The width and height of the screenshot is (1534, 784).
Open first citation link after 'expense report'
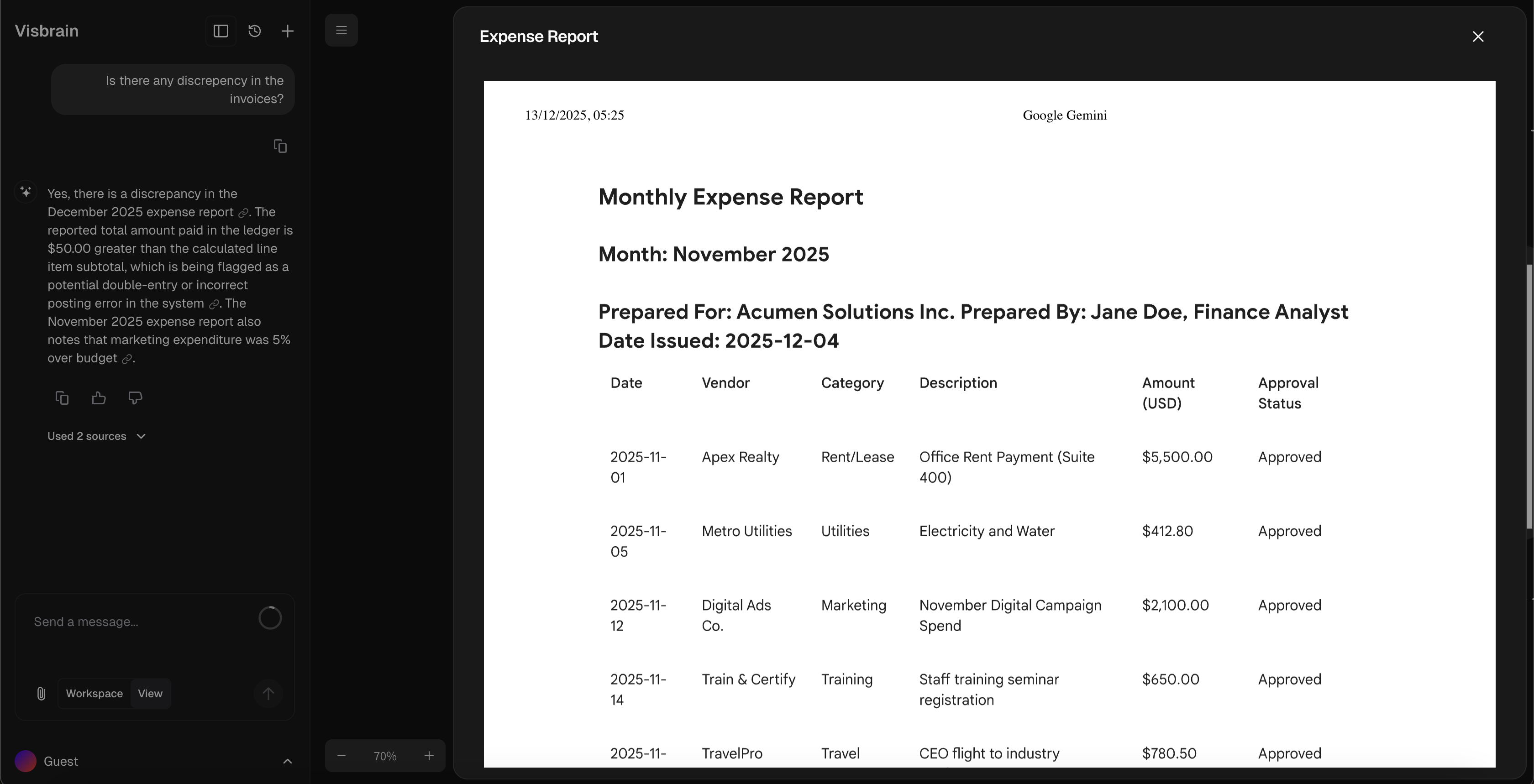click(243, 213)
